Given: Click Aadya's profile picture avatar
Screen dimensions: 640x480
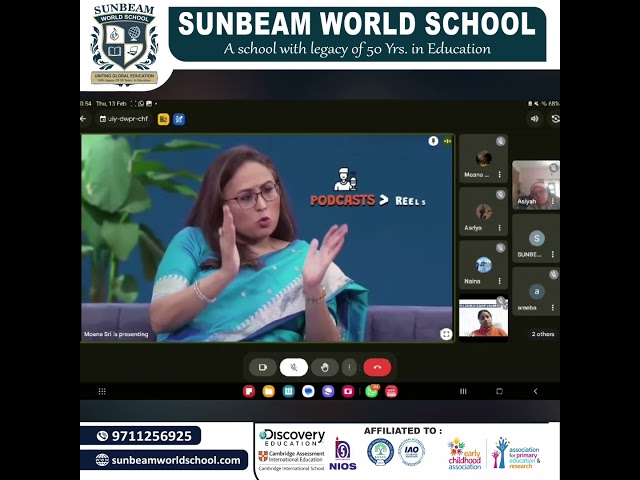Looking at the screenshot, I should tap(483, 212).
